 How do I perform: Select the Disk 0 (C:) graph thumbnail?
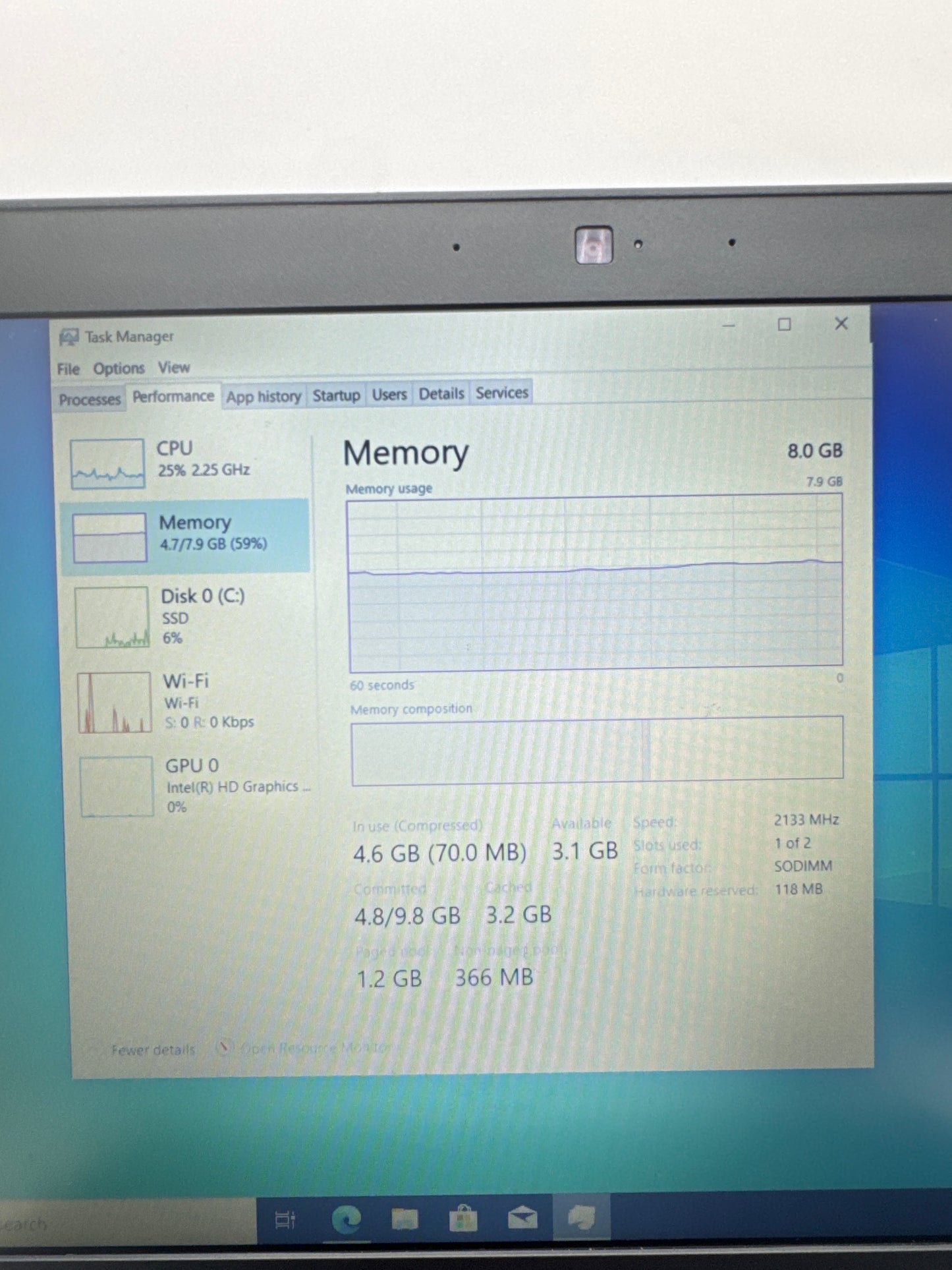[112, 618]
